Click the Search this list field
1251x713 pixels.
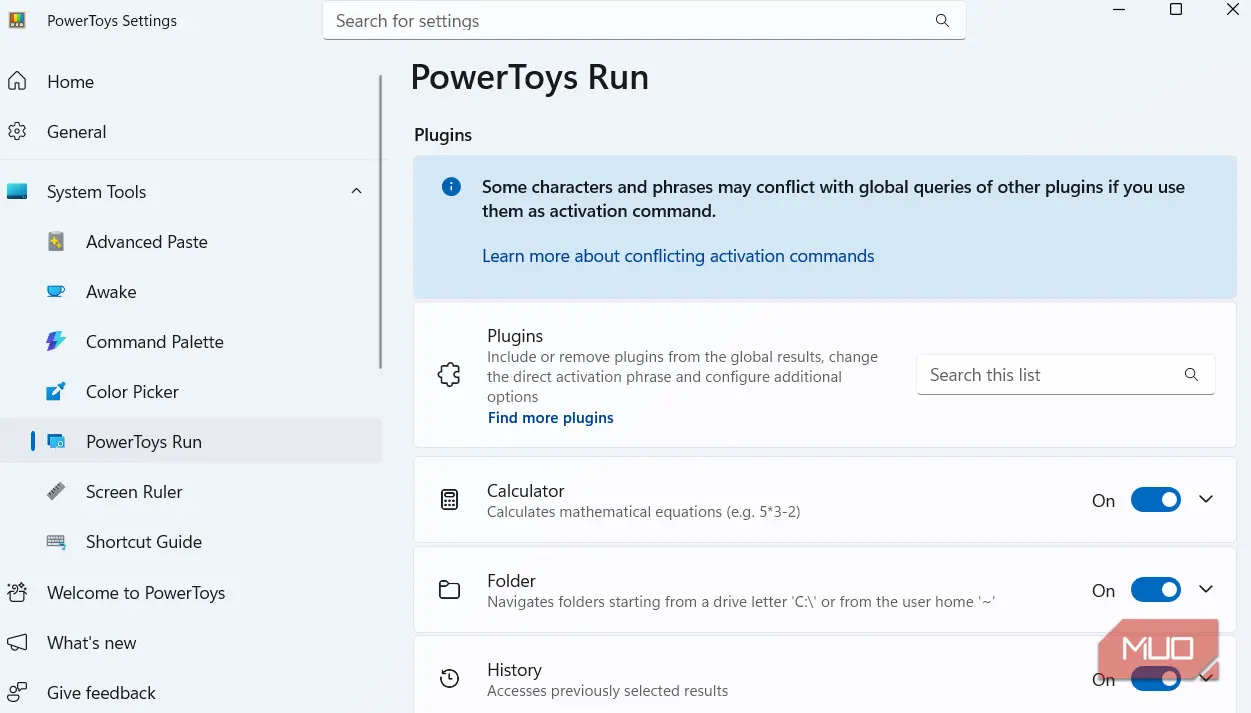tap(1066, 375)
